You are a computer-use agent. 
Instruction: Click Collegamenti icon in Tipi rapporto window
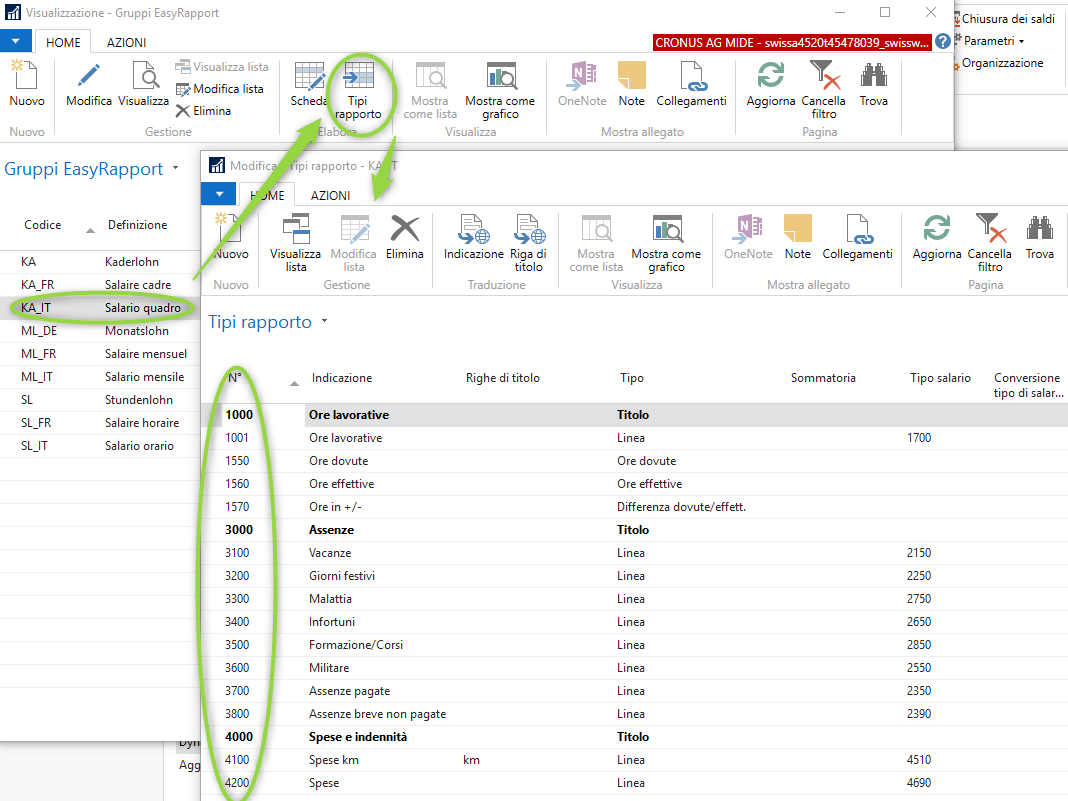[857, 231]
